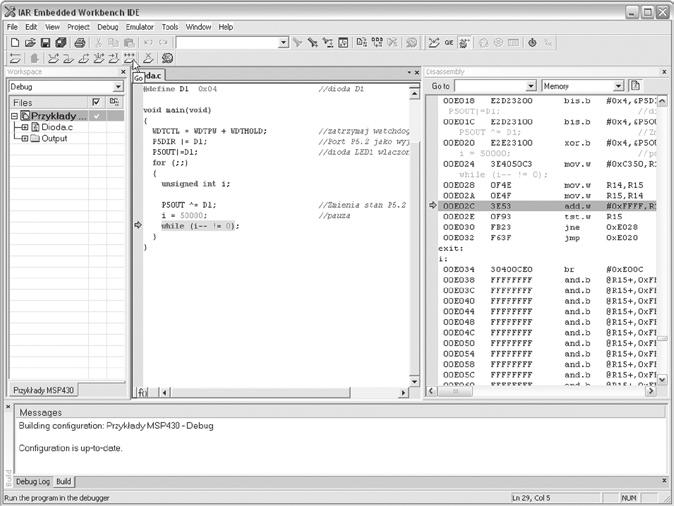Image resolution: width=674 pixels, height=506 pixels.
Task: Close the Workspace panel
Action: click(x=123, y=72)
